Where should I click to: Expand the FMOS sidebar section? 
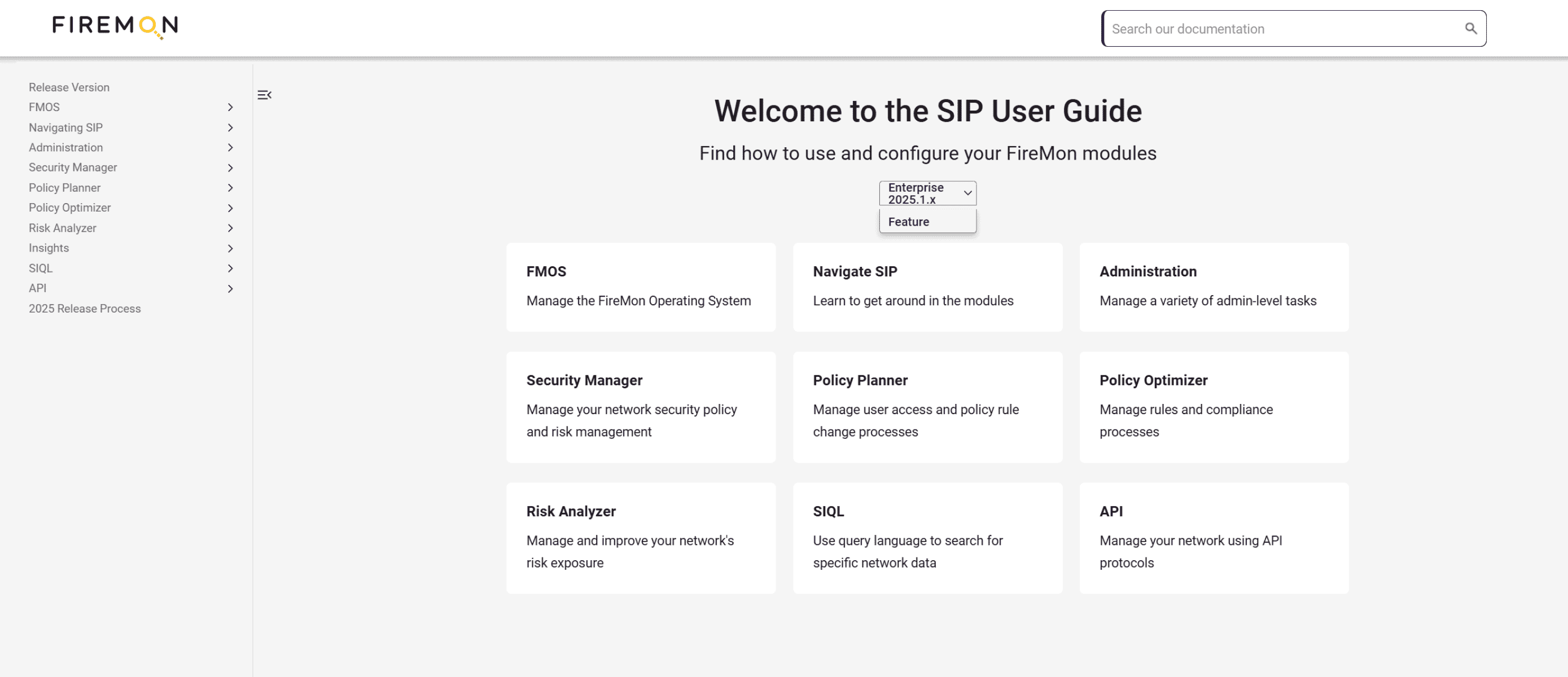pyautogui.click(x=230, y=107)
